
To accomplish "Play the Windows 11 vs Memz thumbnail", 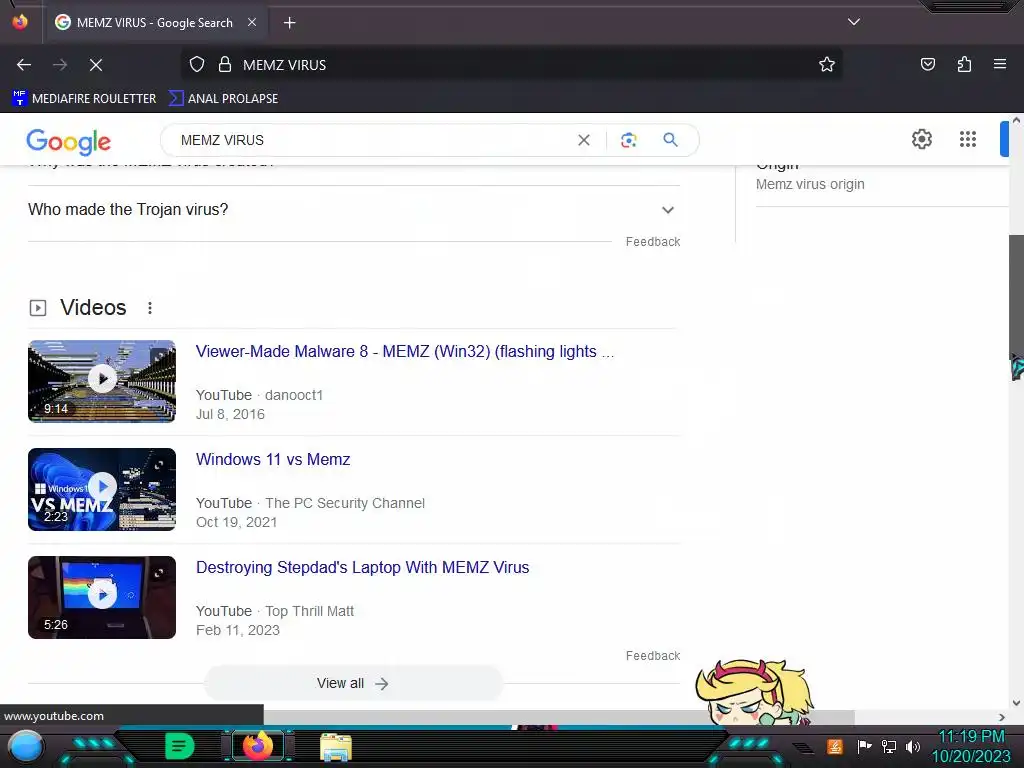I will 102,489.
